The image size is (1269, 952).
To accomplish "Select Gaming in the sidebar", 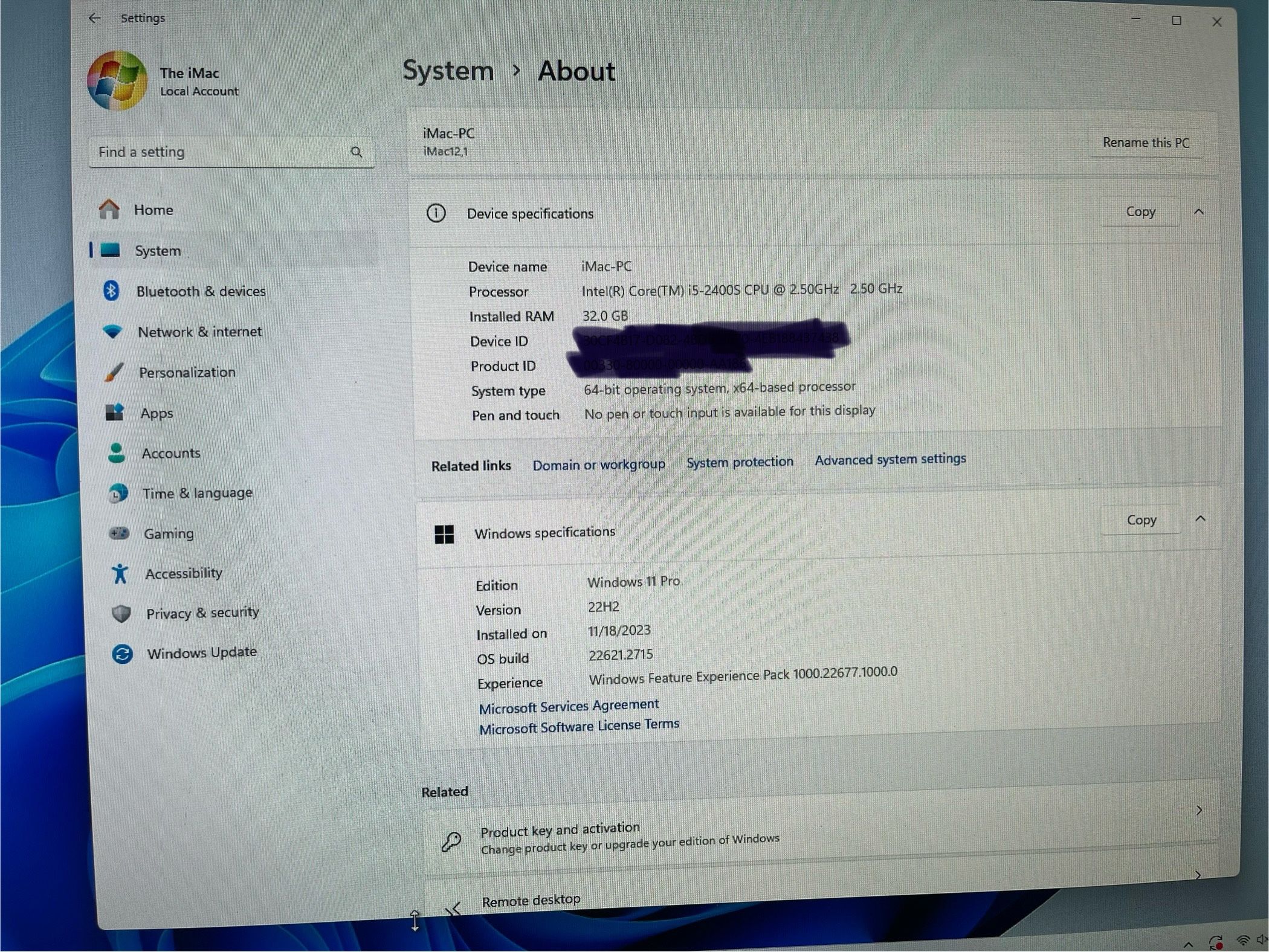I will click(x=169, y=533).
